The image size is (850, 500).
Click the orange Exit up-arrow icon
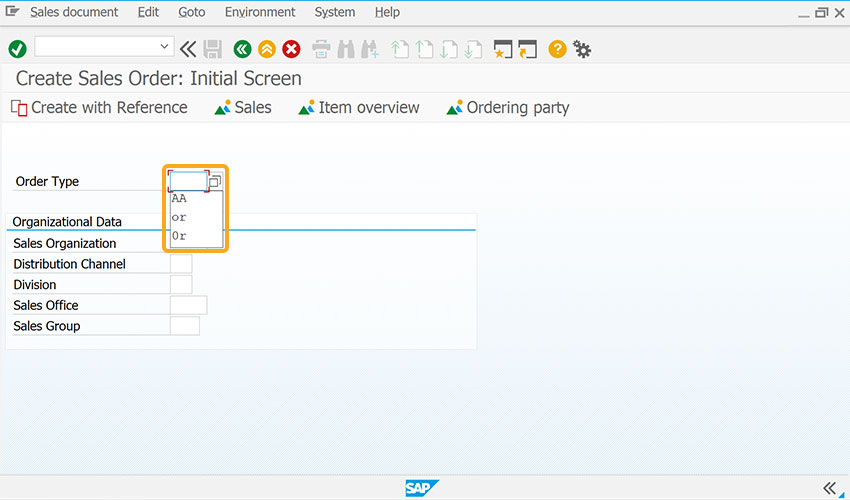point(267,49)
